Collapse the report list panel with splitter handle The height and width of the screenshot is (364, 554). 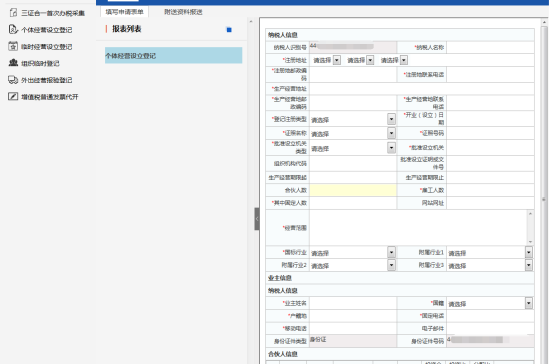pyautogui.click(x=257, y=219)
